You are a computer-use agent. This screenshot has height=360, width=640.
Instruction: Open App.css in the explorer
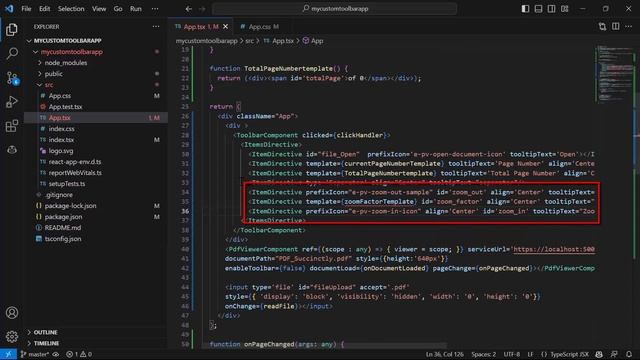coord(60,96)
